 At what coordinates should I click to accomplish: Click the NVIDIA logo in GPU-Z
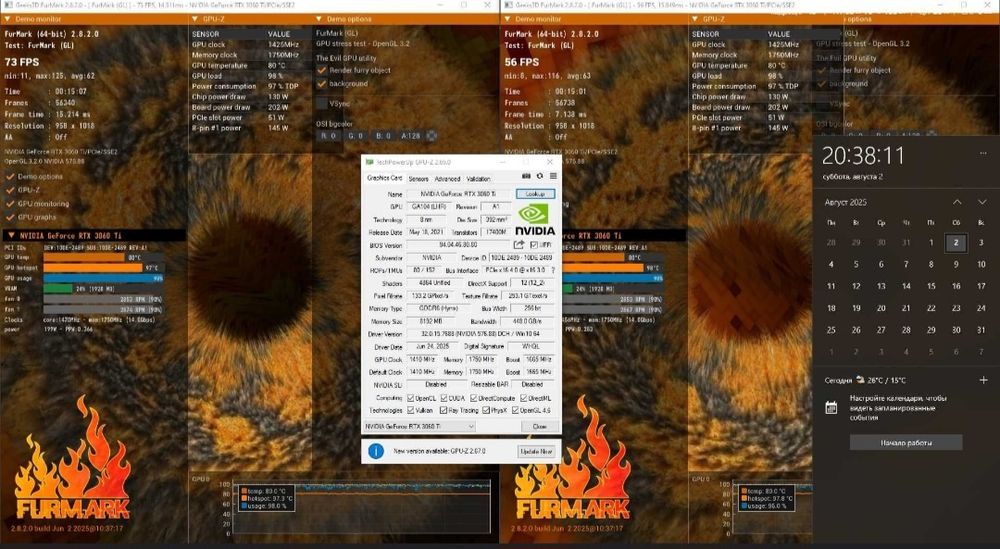tap(534, 220)
